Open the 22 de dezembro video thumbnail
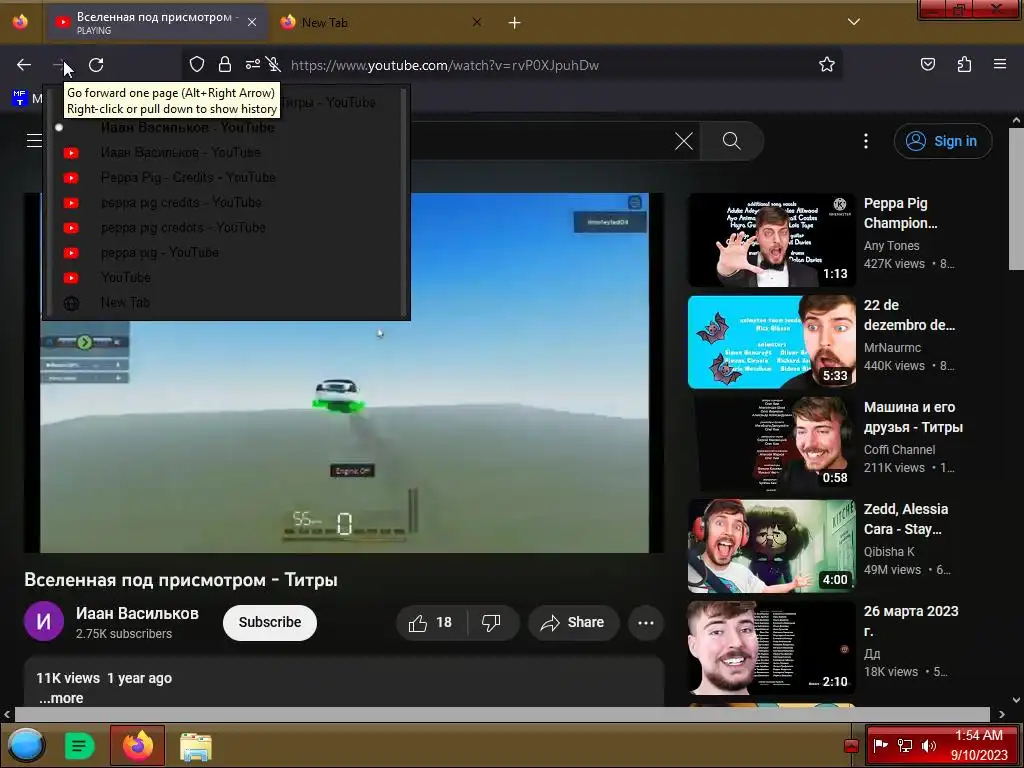The height and width of the screenshot is (768, 1024). tap(771, 342)
